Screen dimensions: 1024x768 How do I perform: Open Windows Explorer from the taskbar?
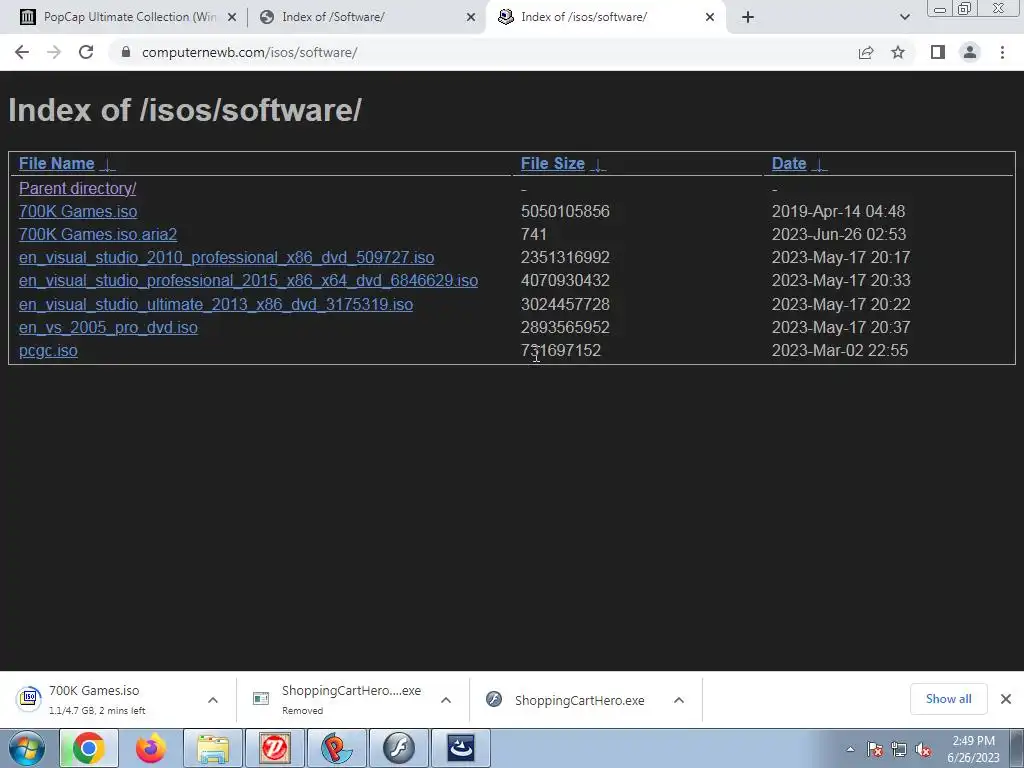click(212, 748)
